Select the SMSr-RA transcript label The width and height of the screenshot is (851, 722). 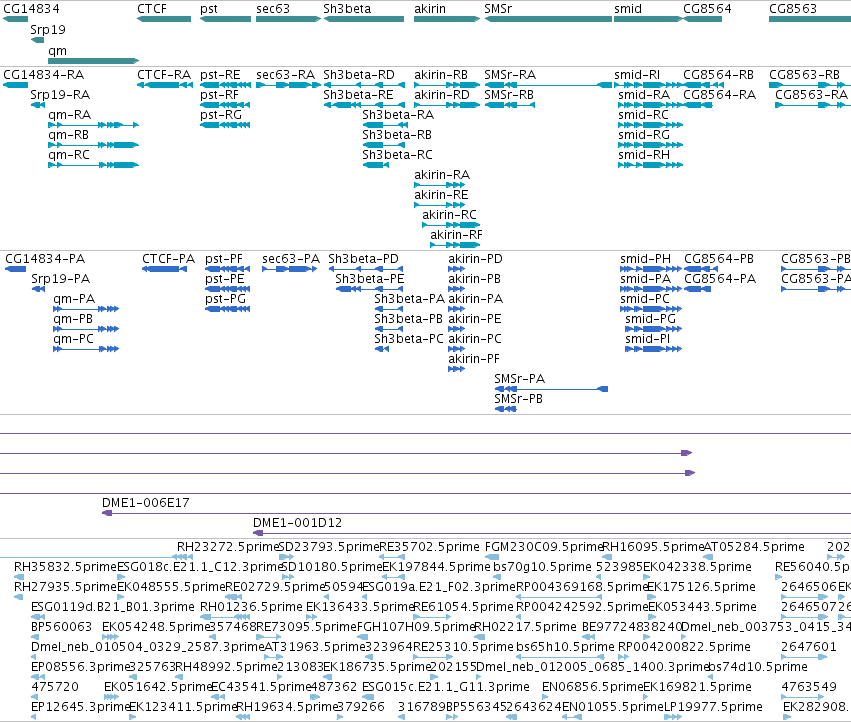[510, 74]
